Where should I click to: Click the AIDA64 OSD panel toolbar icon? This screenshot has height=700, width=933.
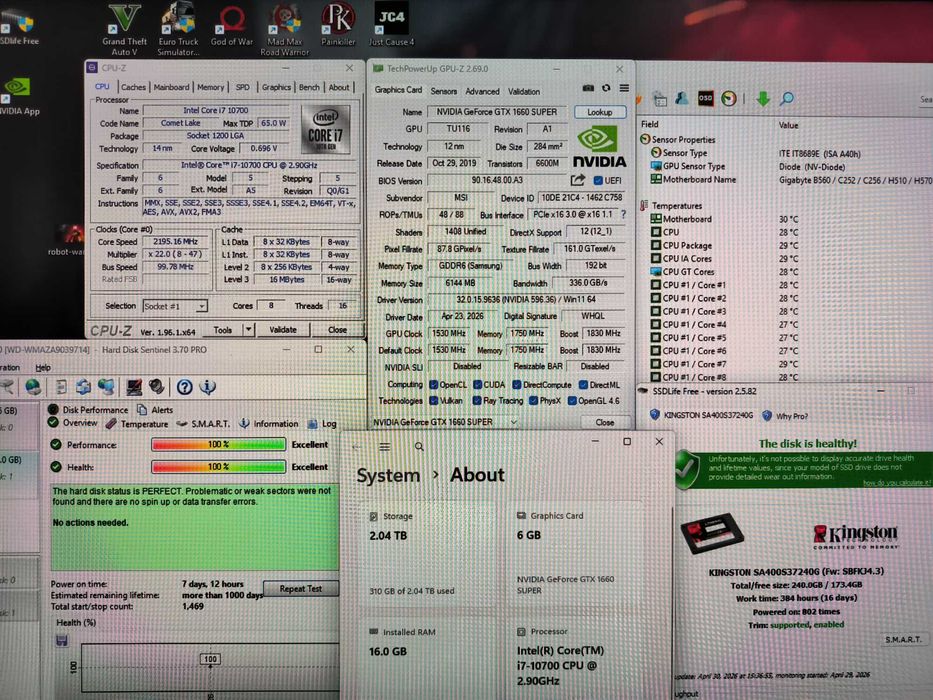(x=705, y=99)
